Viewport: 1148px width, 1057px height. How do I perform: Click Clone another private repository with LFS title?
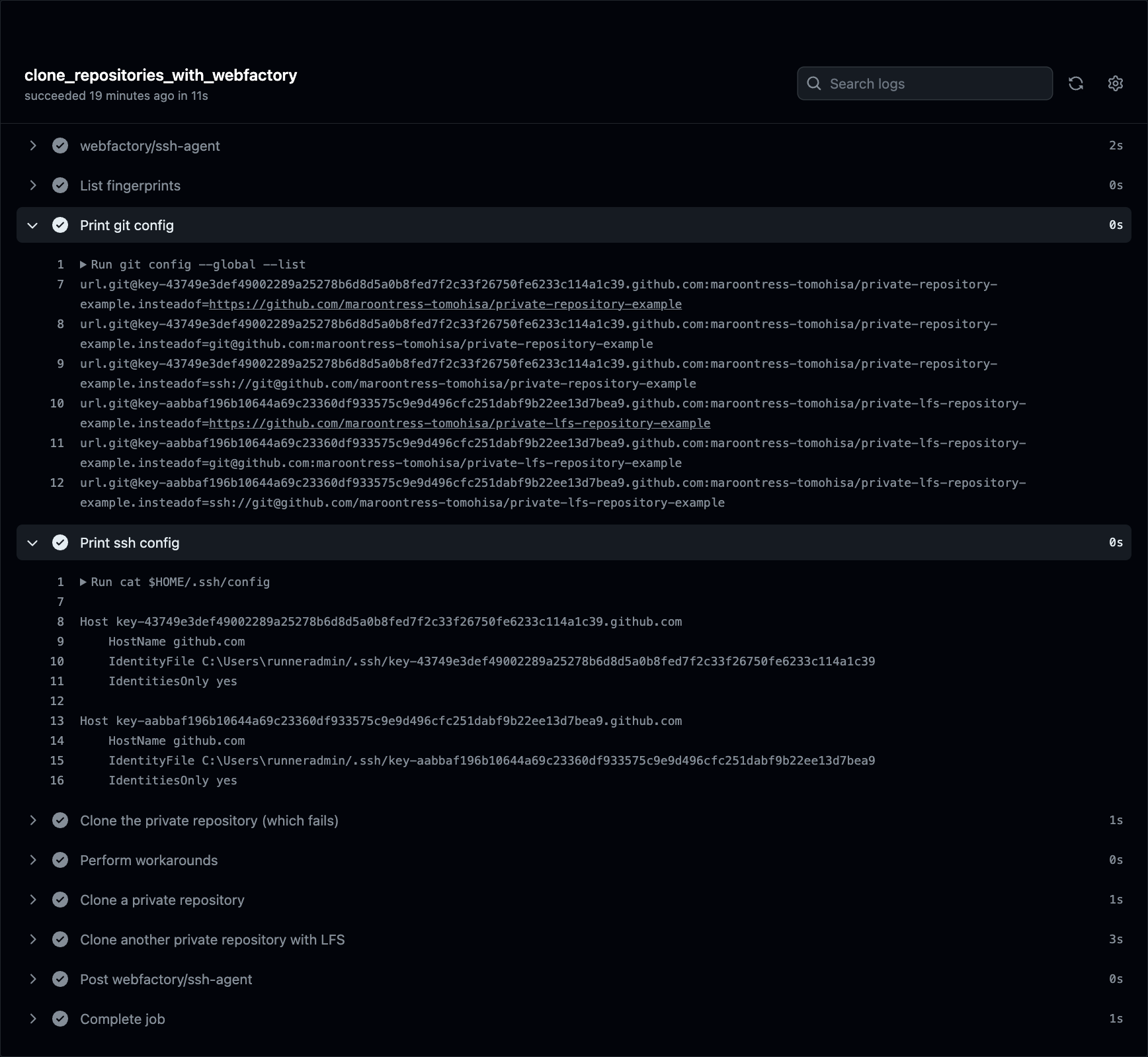(212, 939)
